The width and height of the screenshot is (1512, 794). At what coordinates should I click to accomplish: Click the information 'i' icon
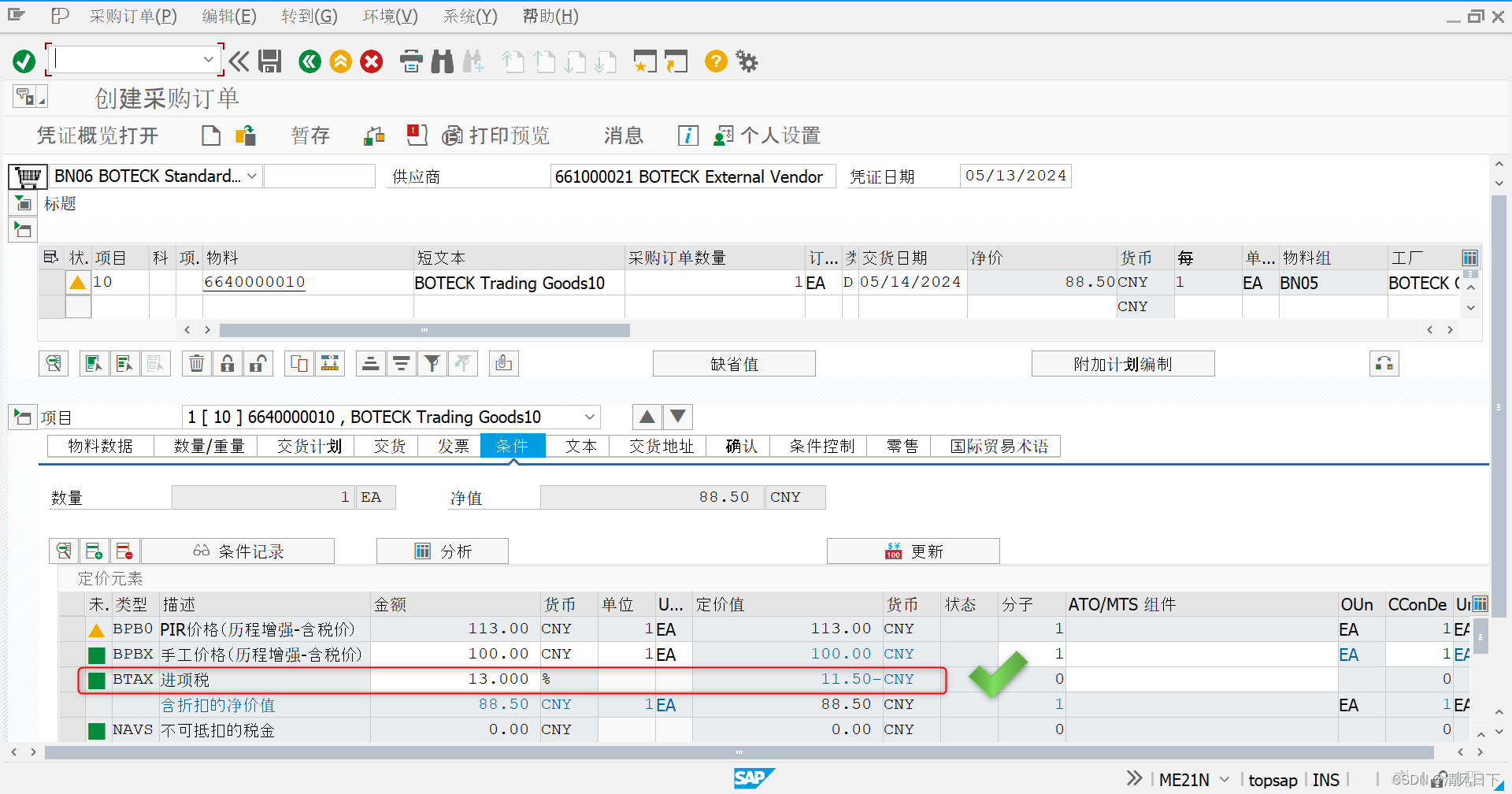pos(688,135)
